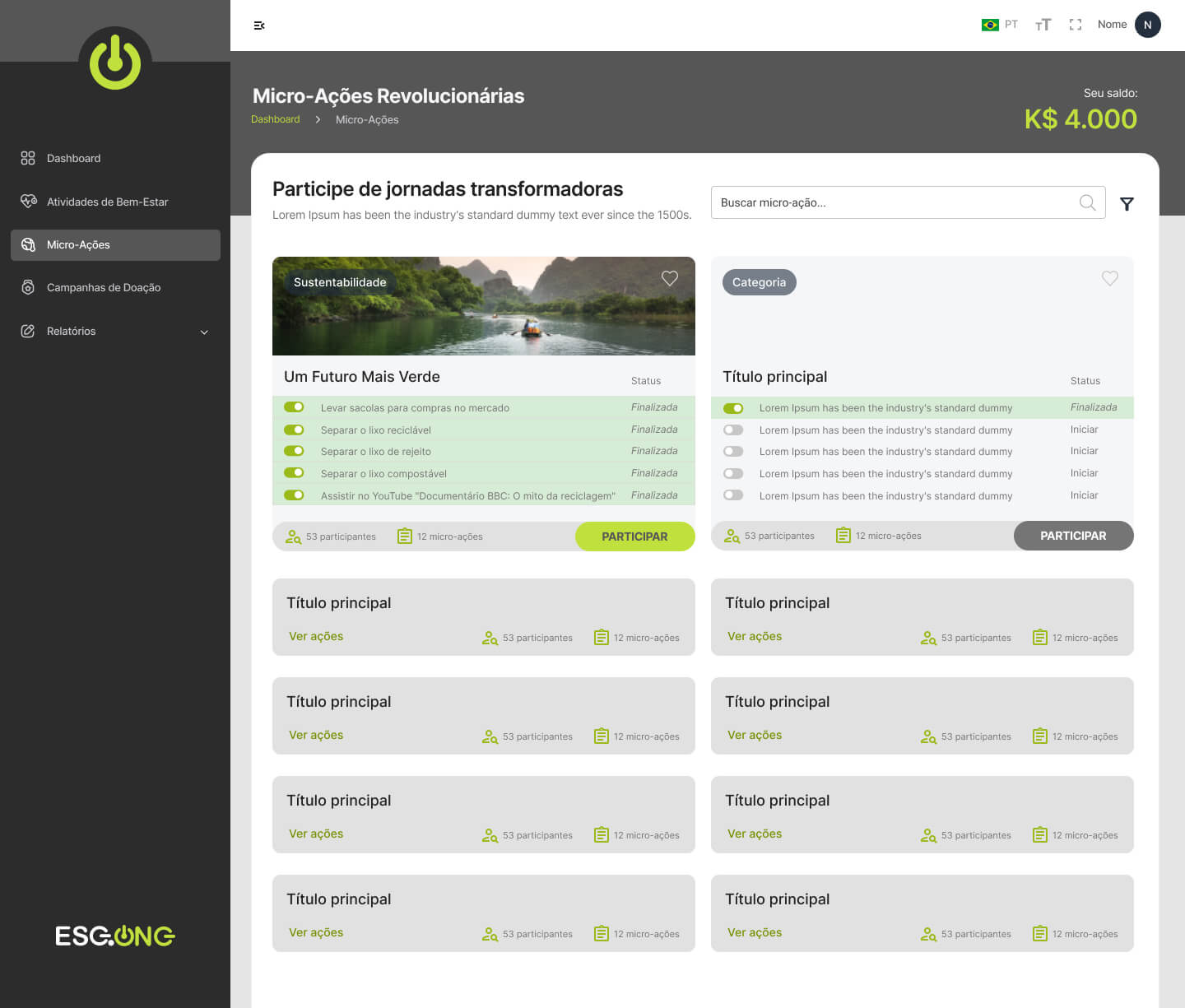
Task: Expand the Relatórios menu chevron
Action: tap(204, 332)
